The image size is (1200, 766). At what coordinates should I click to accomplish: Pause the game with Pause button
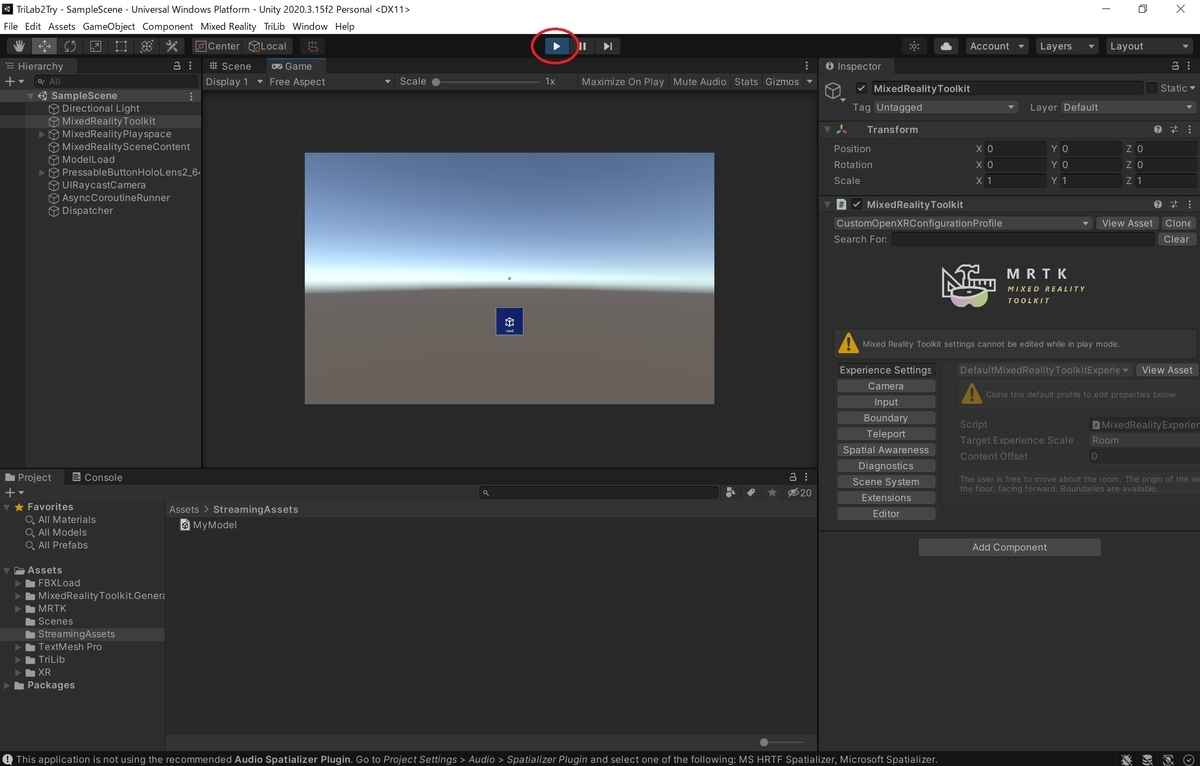point(582,46)
